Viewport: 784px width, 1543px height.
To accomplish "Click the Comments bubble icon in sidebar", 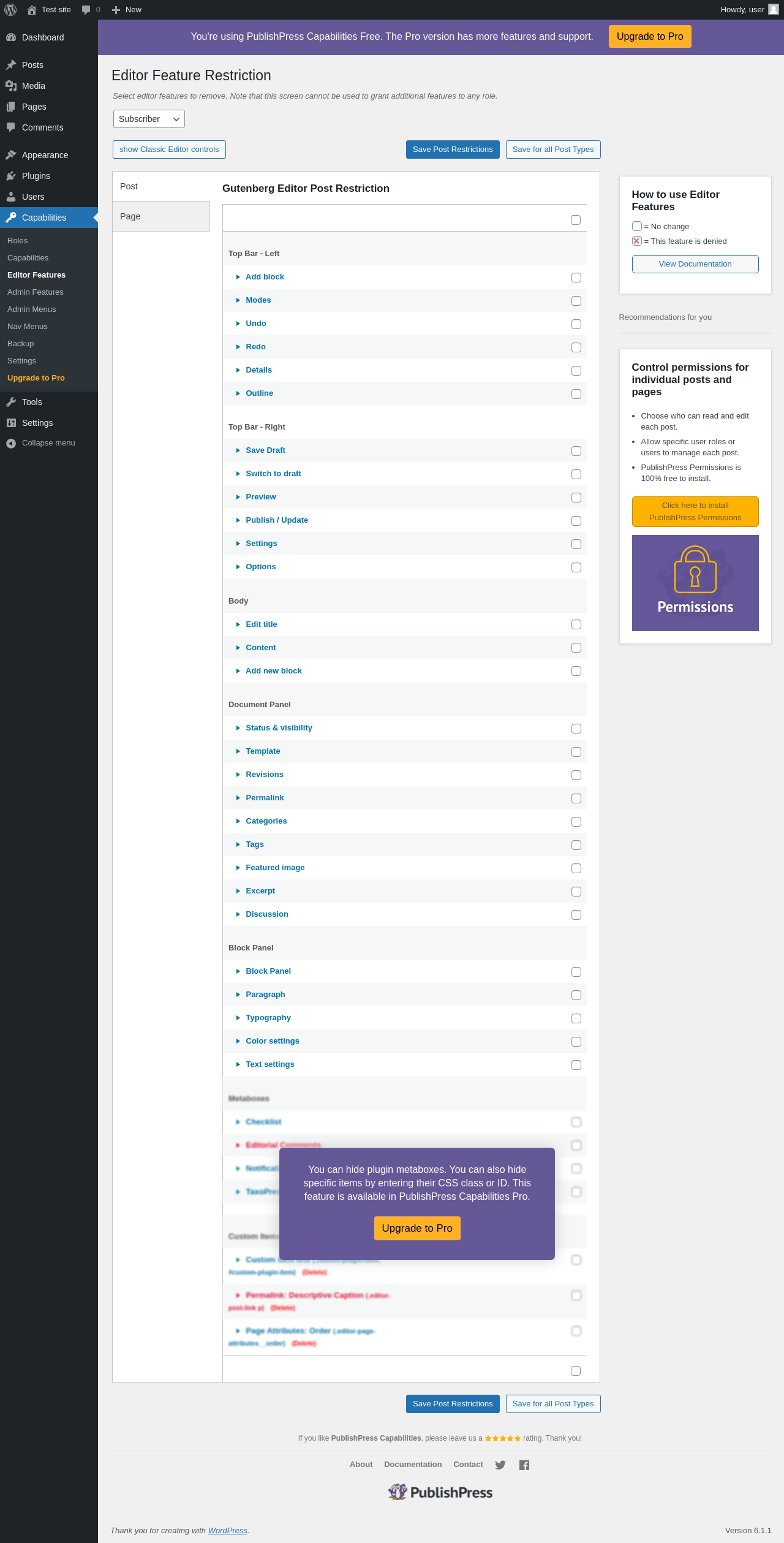I will pyautogui.click(x=11, y=127).
